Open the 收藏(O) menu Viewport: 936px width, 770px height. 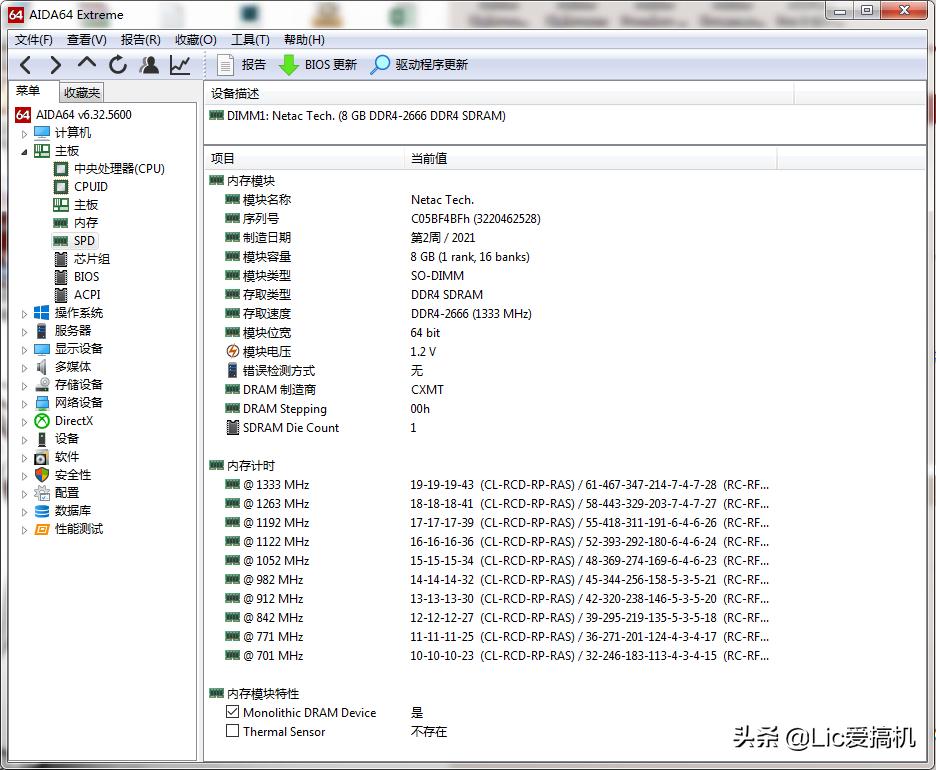pyautogui.click(x=195, y=39)
